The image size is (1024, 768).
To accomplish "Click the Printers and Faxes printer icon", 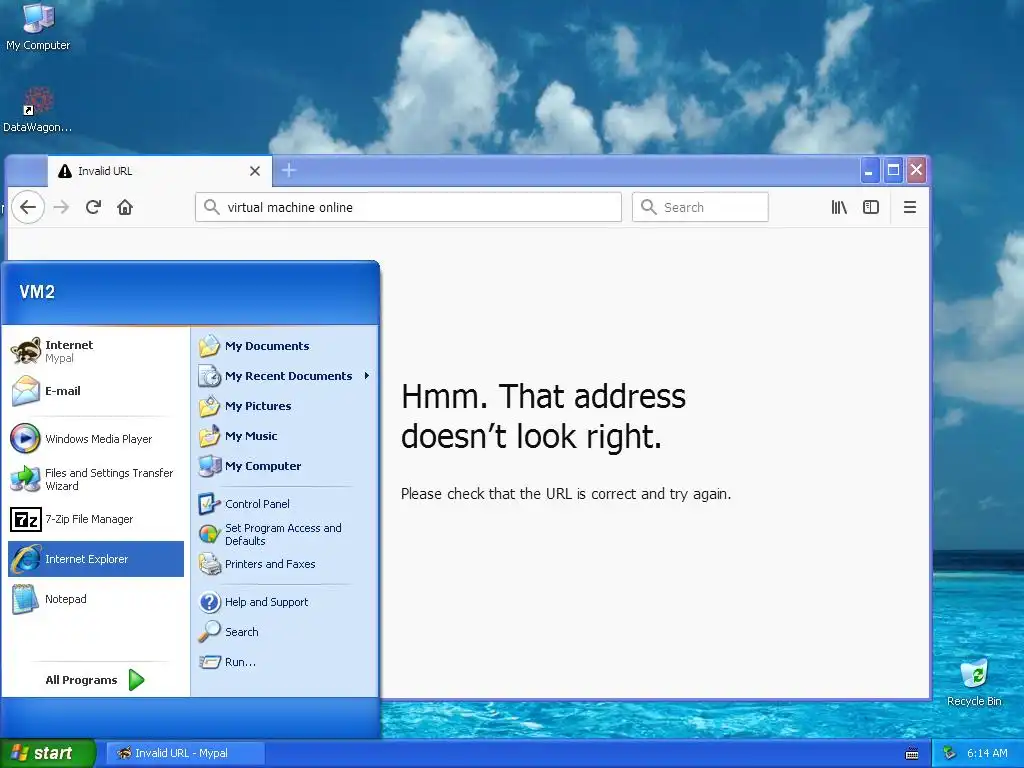I will tap(210, 564).
